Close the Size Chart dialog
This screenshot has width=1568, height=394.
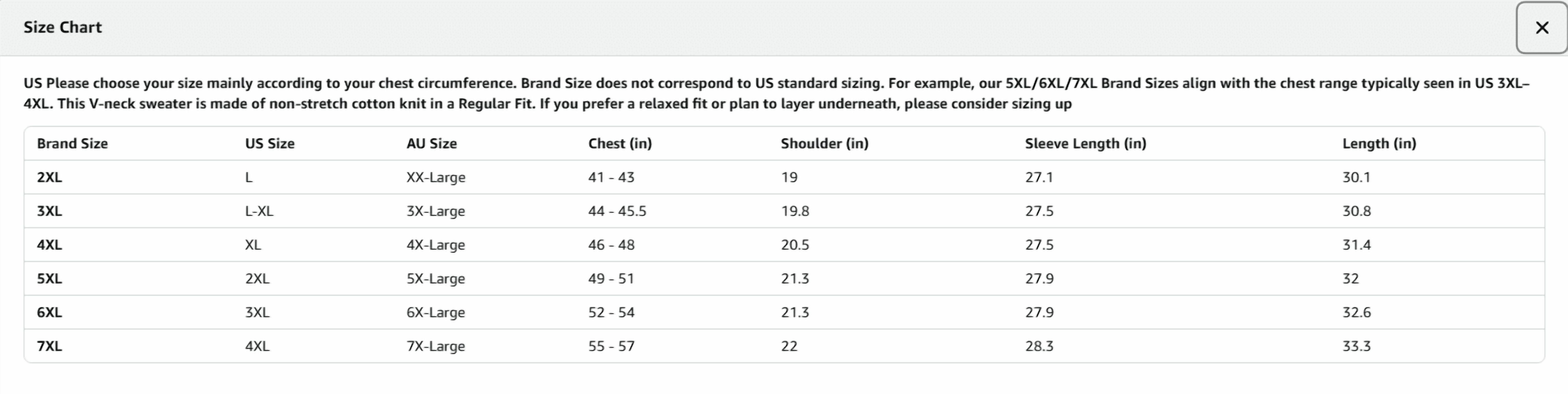pos(1541,28)
